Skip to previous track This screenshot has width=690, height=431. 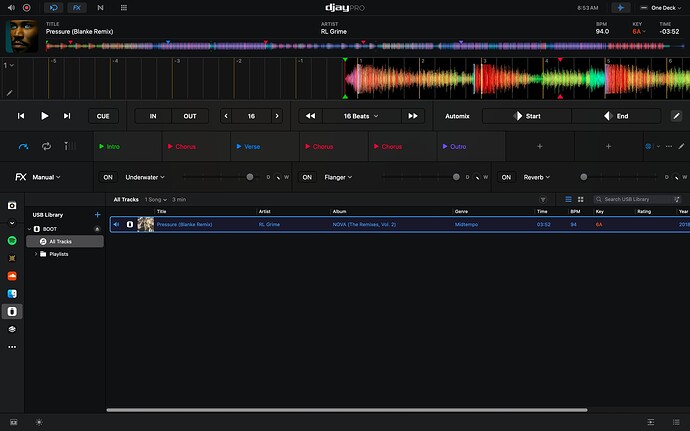point(21,116)
